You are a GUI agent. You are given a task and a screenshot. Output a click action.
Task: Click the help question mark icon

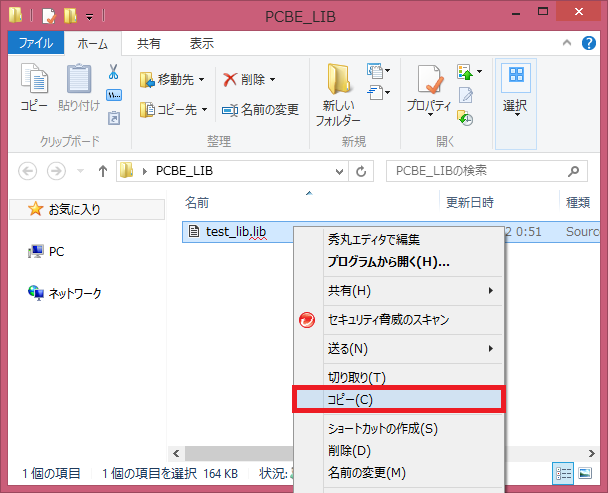(x=591, y=44)
